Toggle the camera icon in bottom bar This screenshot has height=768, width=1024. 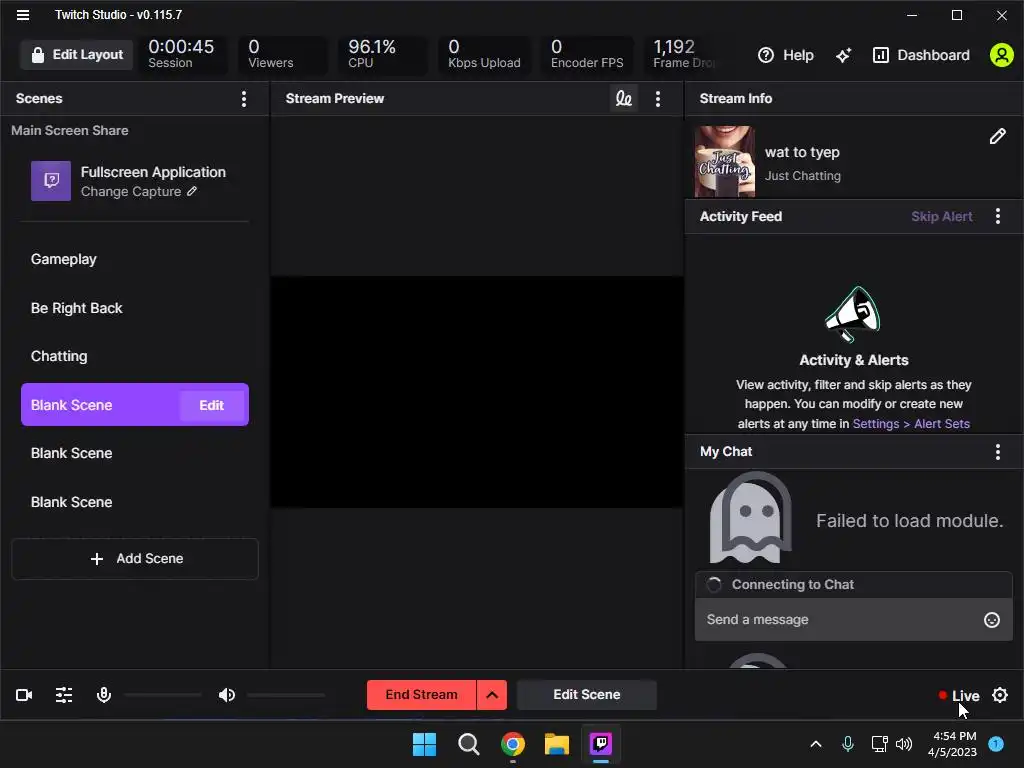click(x=24, y=695)
